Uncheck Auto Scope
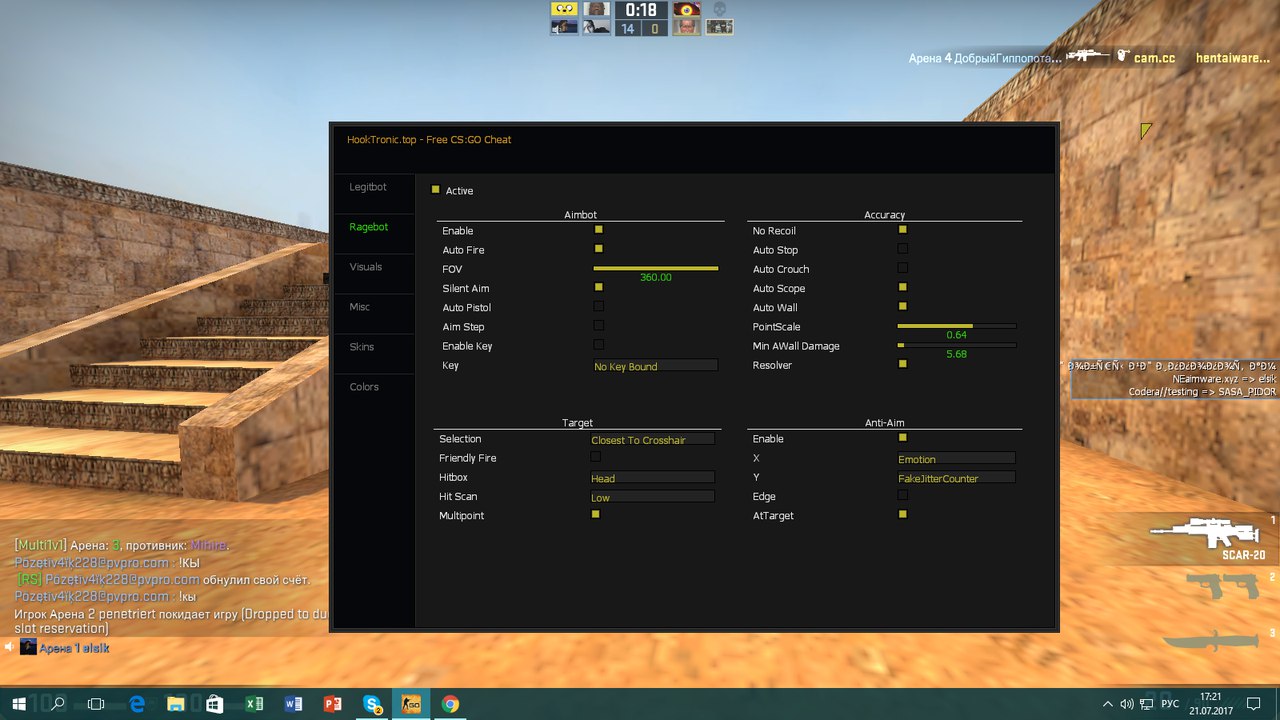This screenshot has width=1280, height=720. click(x=902, y=287)
